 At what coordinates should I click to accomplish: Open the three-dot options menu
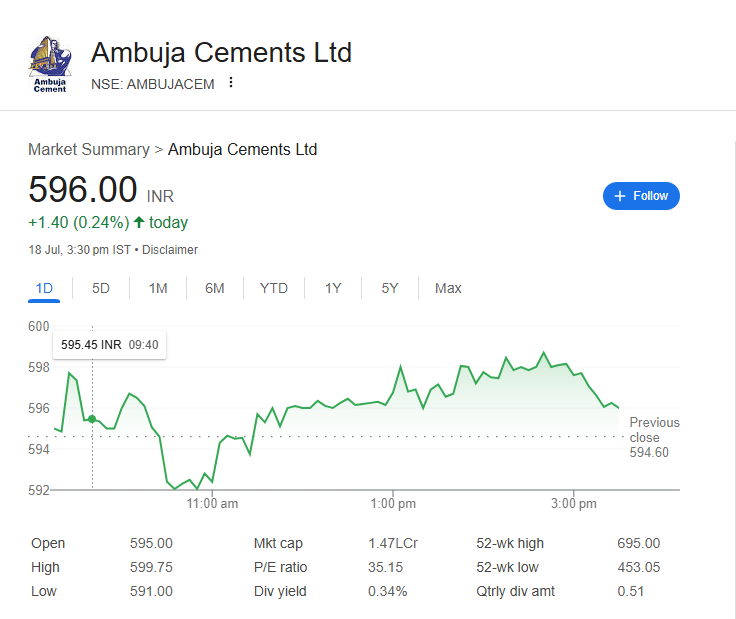[231, 83]
